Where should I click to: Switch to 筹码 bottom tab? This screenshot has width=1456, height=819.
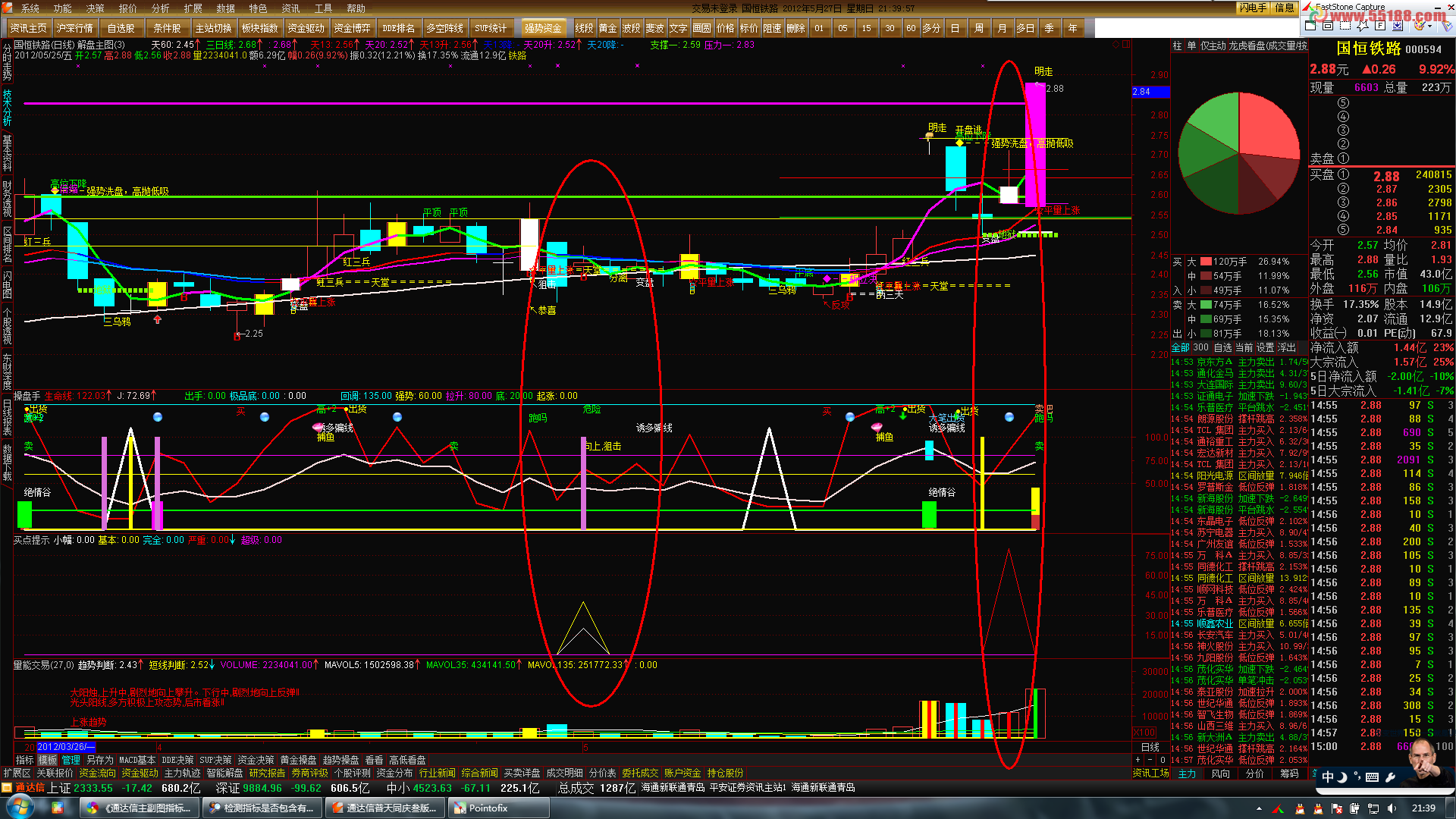[x=1289, y=773]
